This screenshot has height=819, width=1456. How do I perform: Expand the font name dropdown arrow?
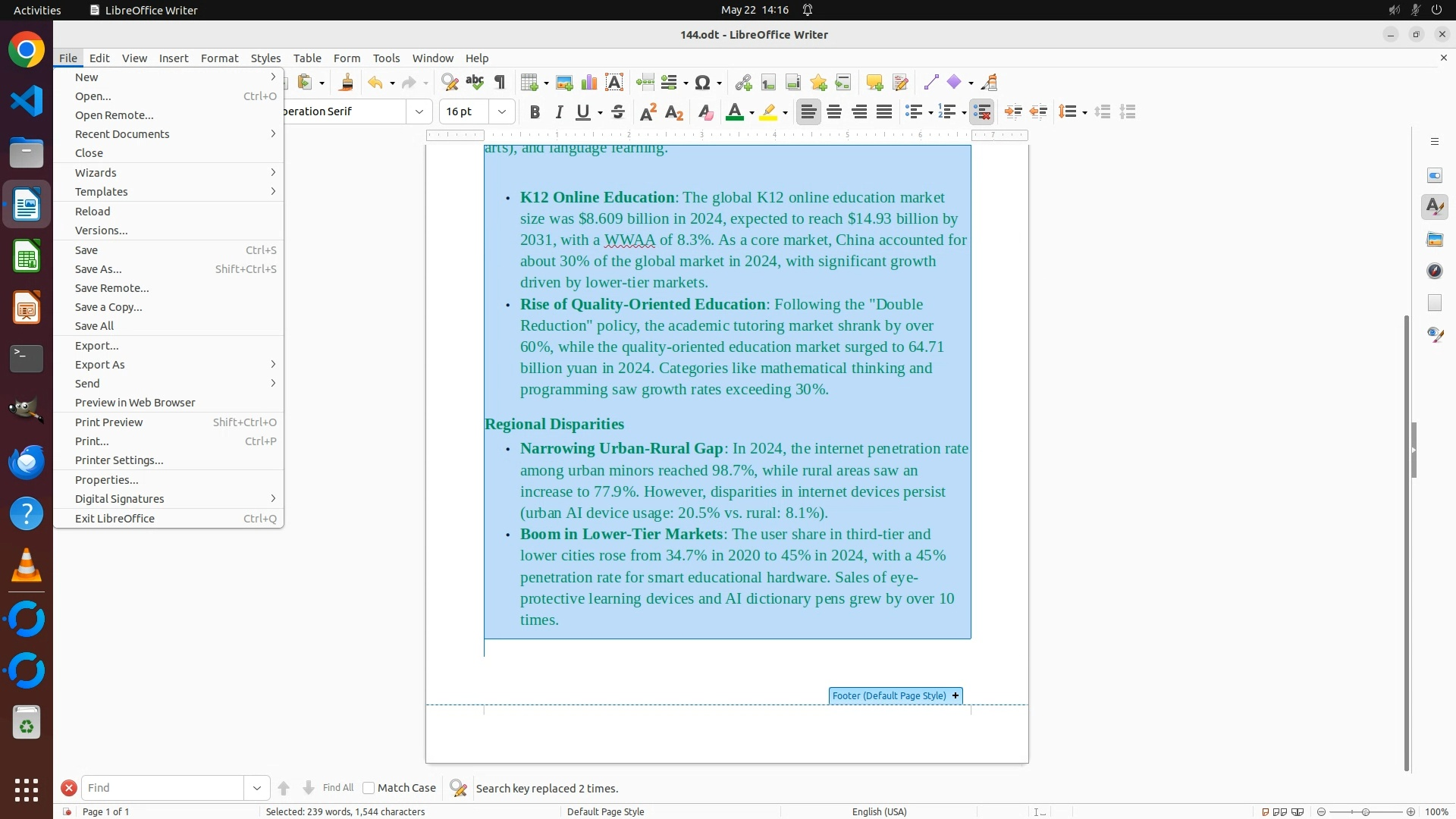(x=419, y=112)
